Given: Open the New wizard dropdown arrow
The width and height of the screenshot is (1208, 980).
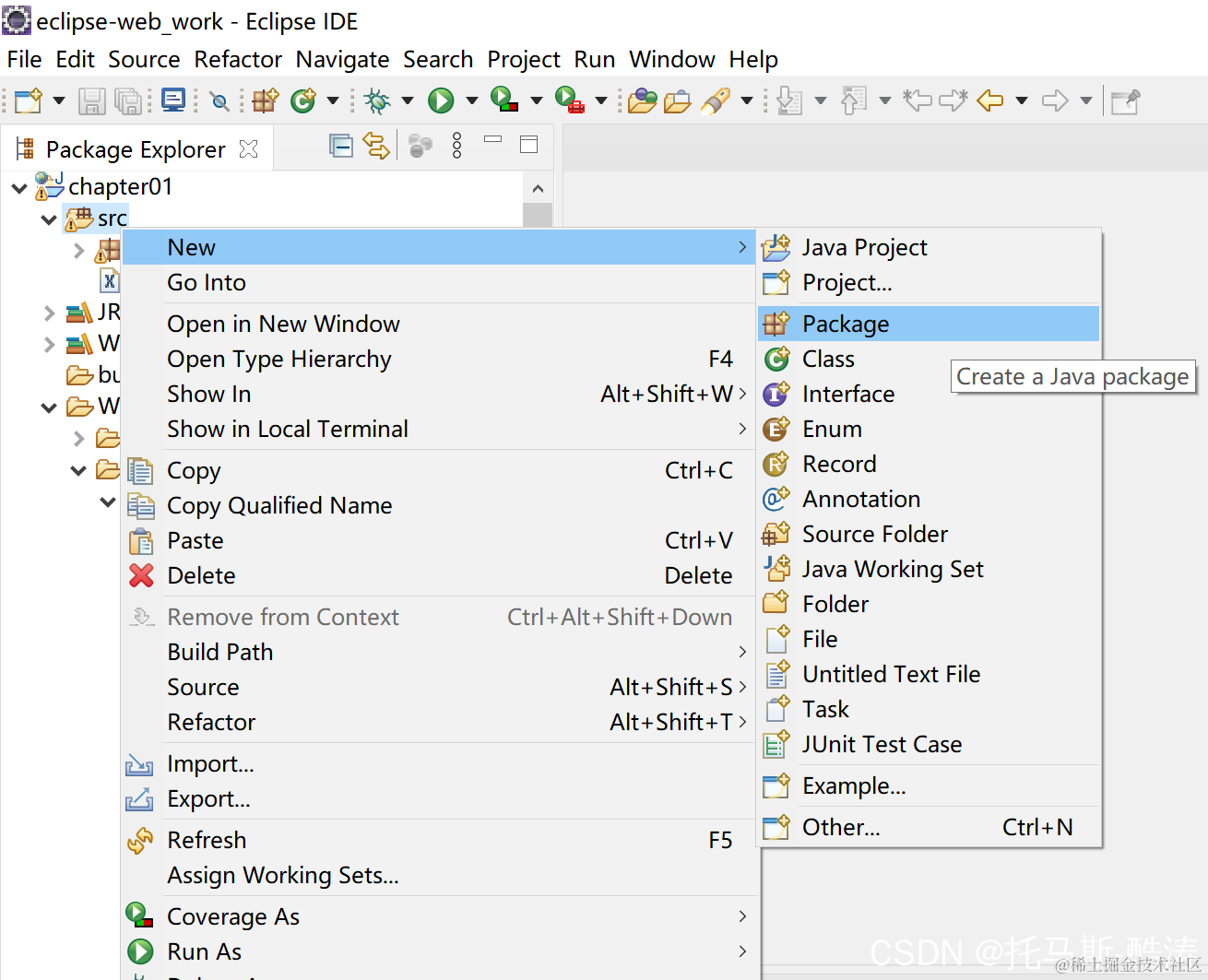Looking at the screenshot, I should 58,100.
